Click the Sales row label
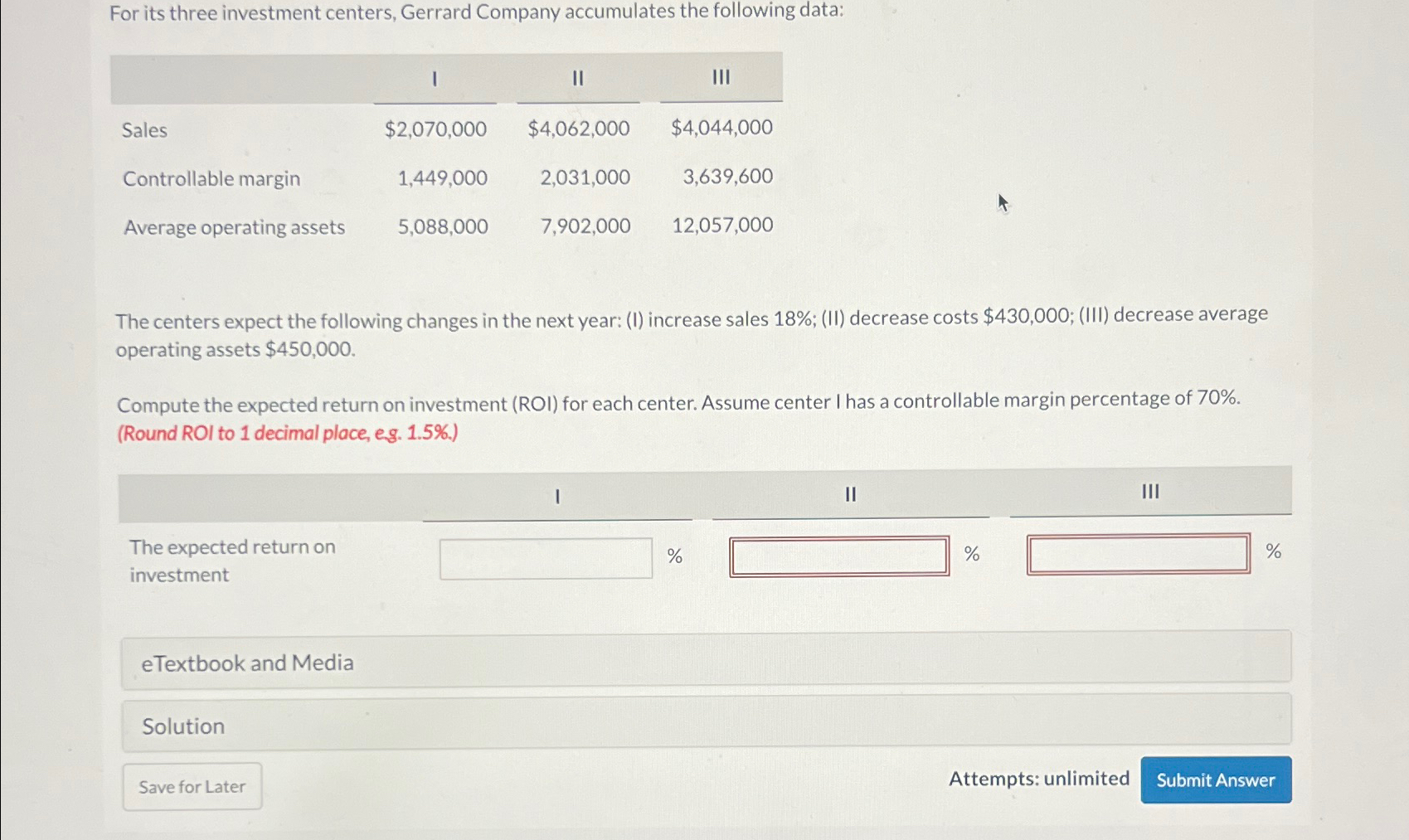Image resolution: width=1409 pixels, height=840 pixels. [144, 130]
